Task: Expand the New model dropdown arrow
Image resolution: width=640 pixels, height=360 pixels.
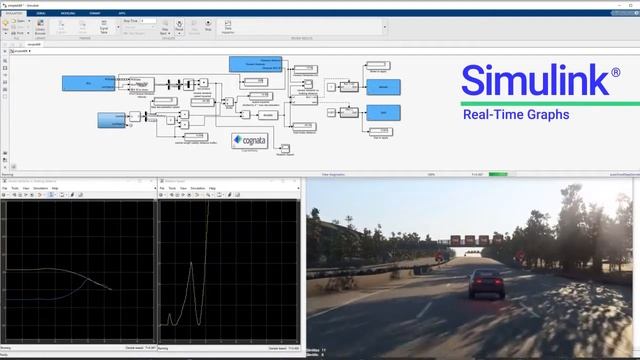Action: 5,33
